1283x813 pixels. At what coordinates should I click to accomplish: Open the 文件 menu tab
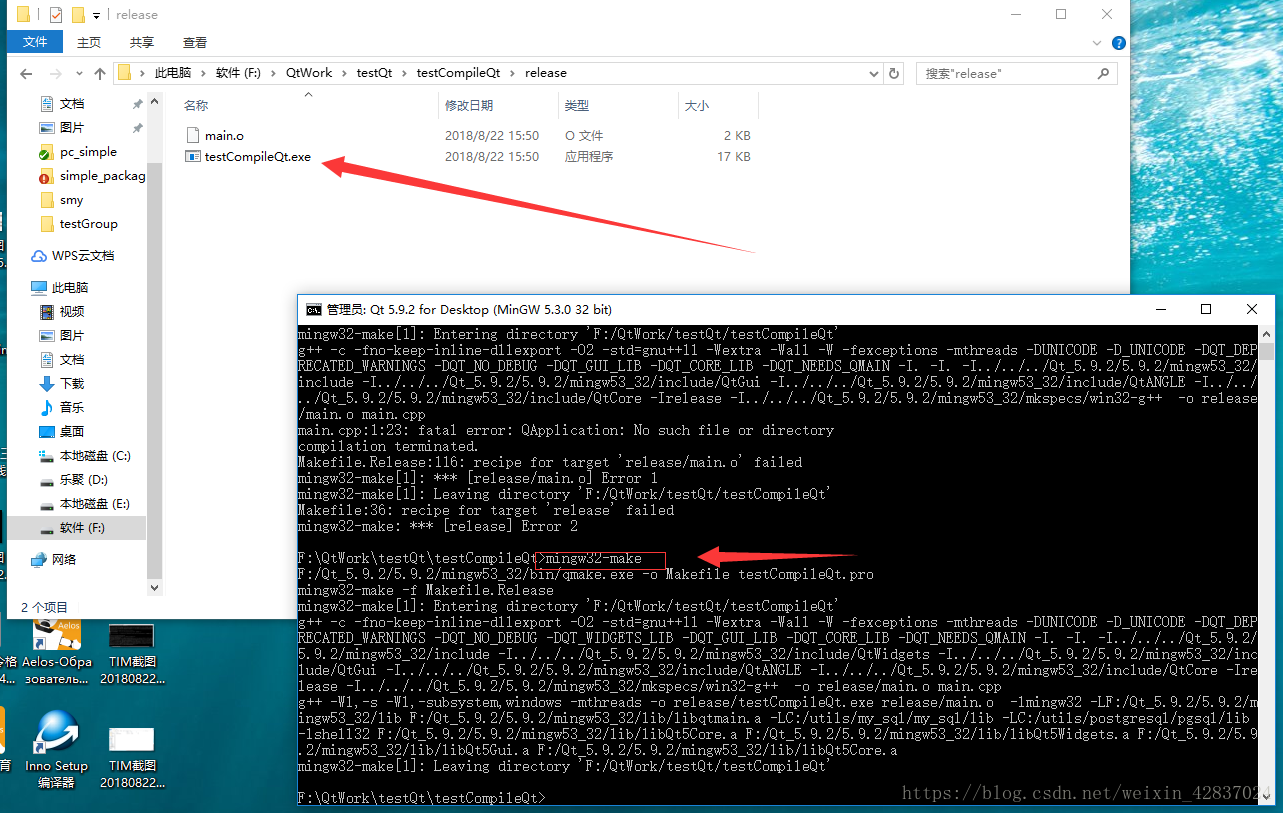tap(35, 42)
